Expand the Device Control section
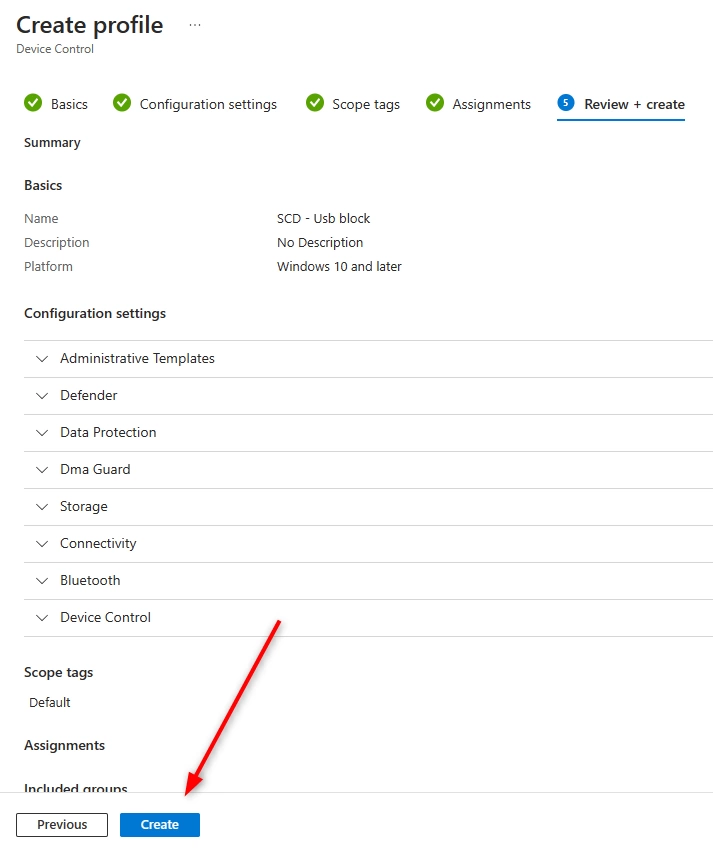 41,617
